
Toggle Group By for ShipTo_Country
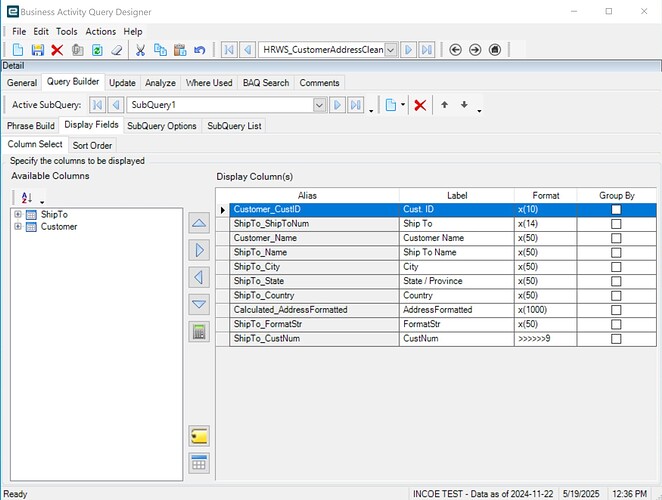(x=616, y=296)
